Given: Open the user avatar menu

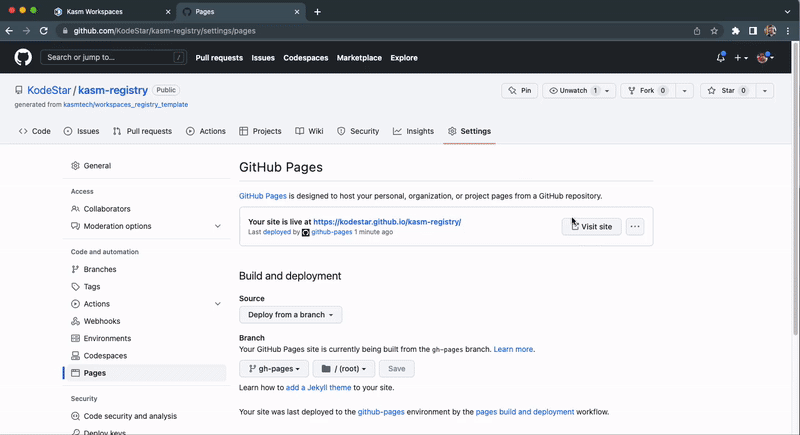Looking at the screenshot, I should click(765, 58).
